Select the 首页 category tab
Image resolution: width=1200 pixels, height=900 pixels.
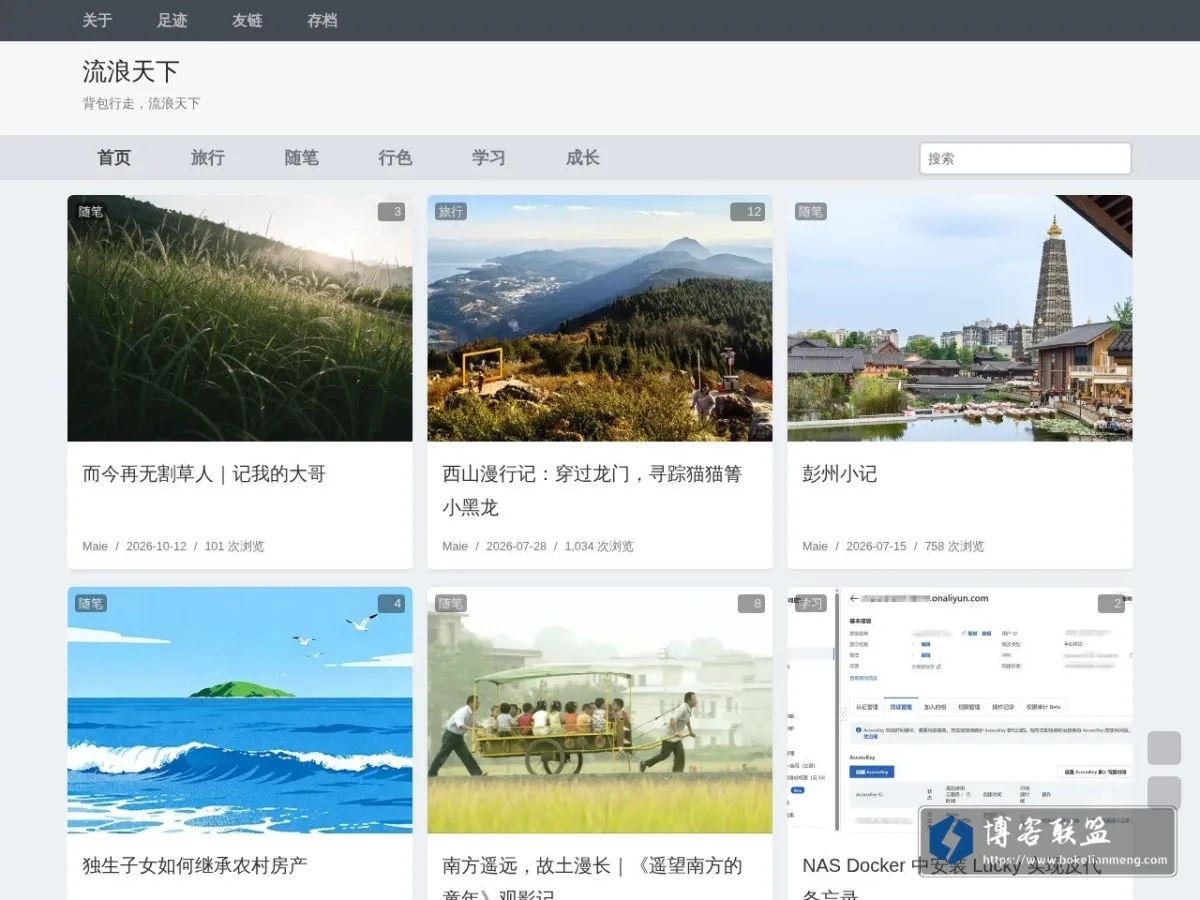pyautogui.click(x=114, y=158)
